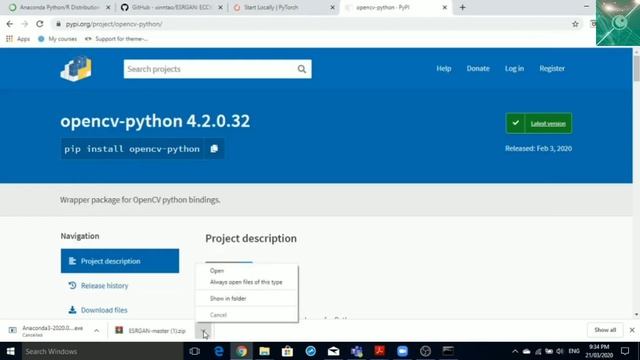Open the Mail app from the taskbar
The image size is (640, 360).
click(x=333, y=351)
